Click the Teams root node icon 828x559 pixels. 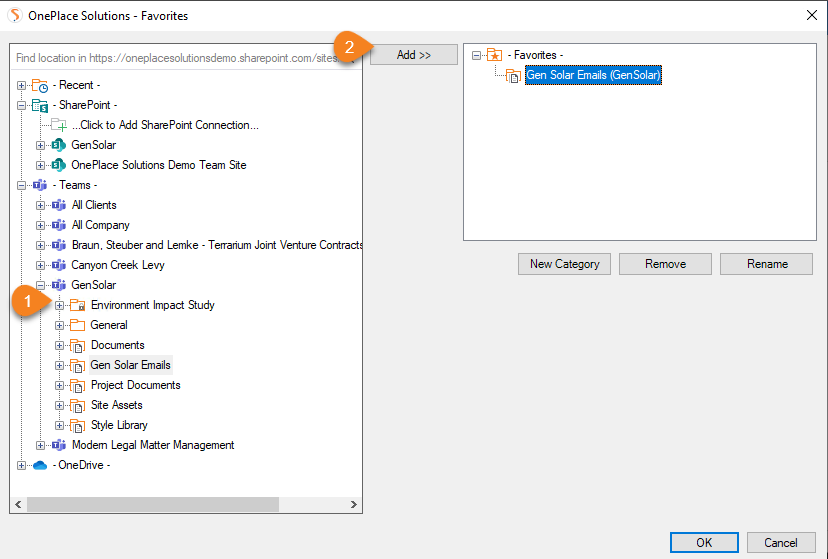click(x=40, y=185)
